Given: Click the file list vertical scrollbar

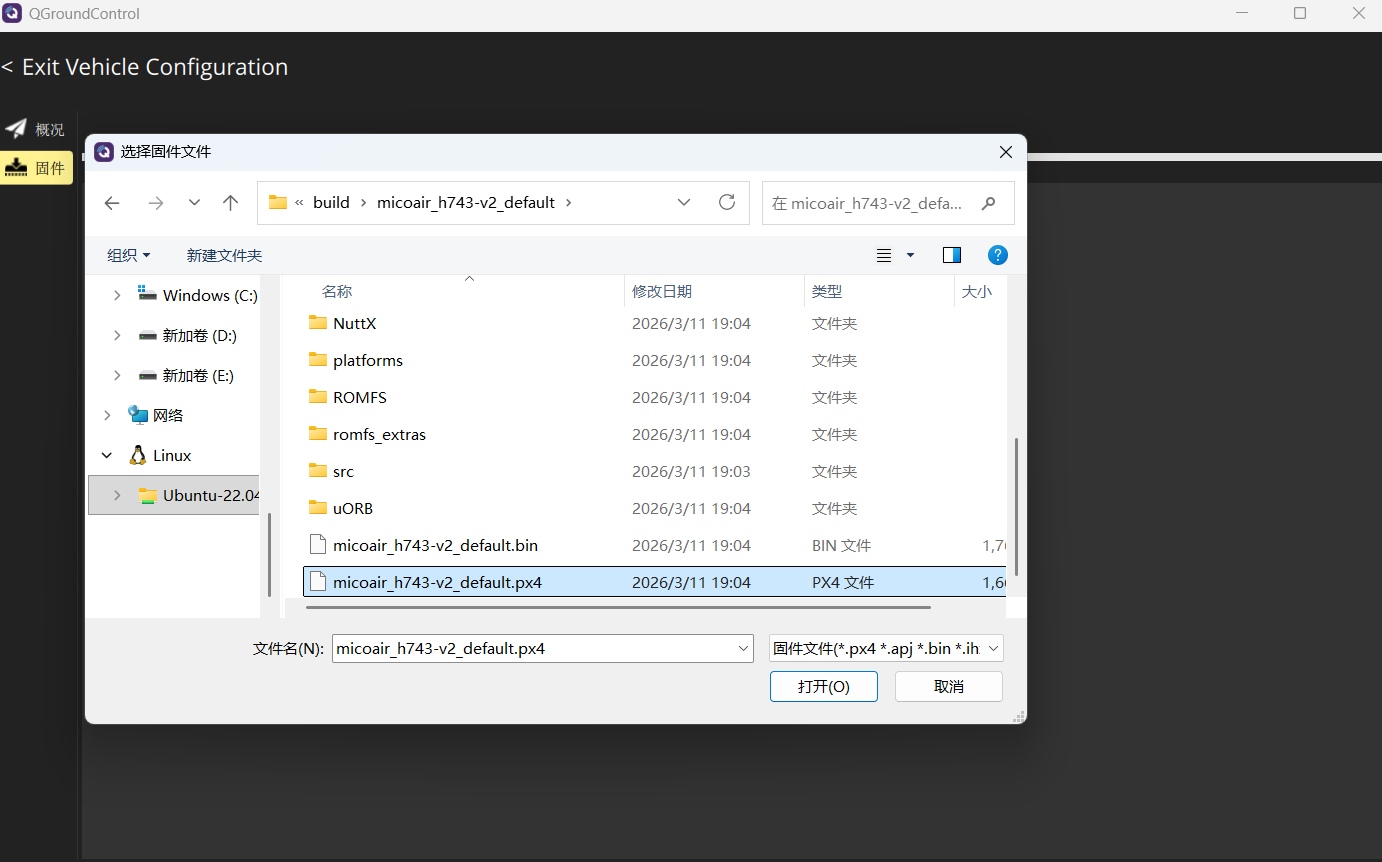Looking at the screenshot, I should coord(1016,505).
